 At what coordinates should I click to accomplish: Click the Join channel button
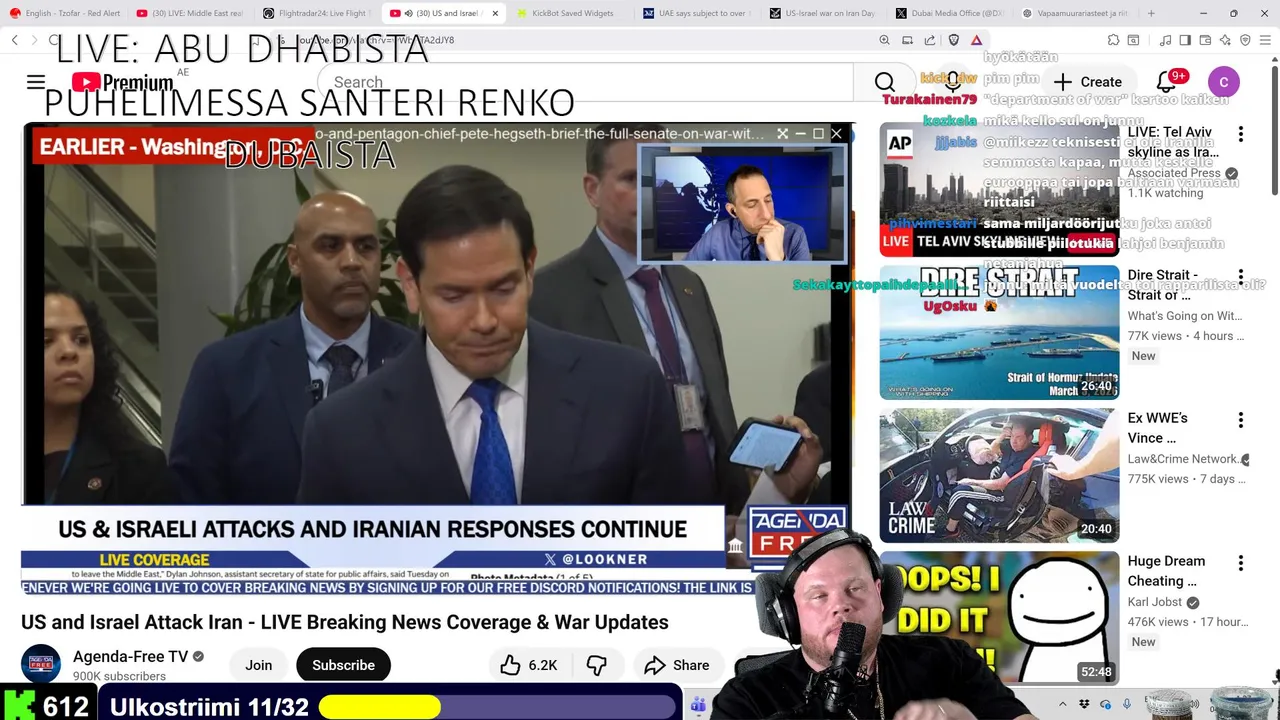tap(259, 665)
